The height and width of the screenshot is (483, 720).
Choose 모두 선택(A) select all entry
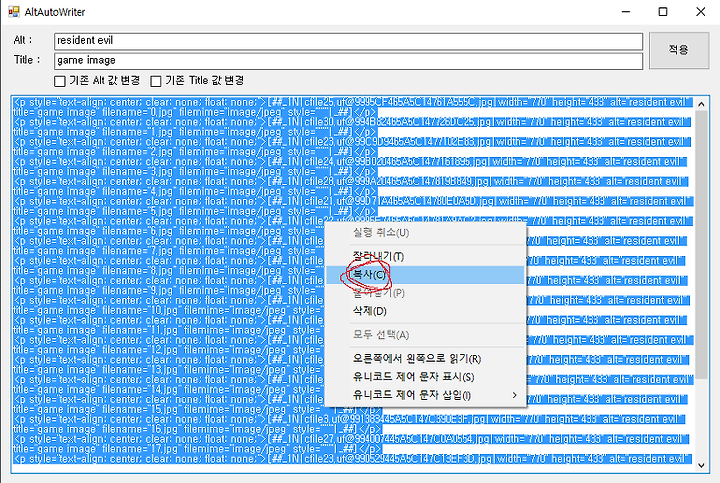click(x=425, y=335)
